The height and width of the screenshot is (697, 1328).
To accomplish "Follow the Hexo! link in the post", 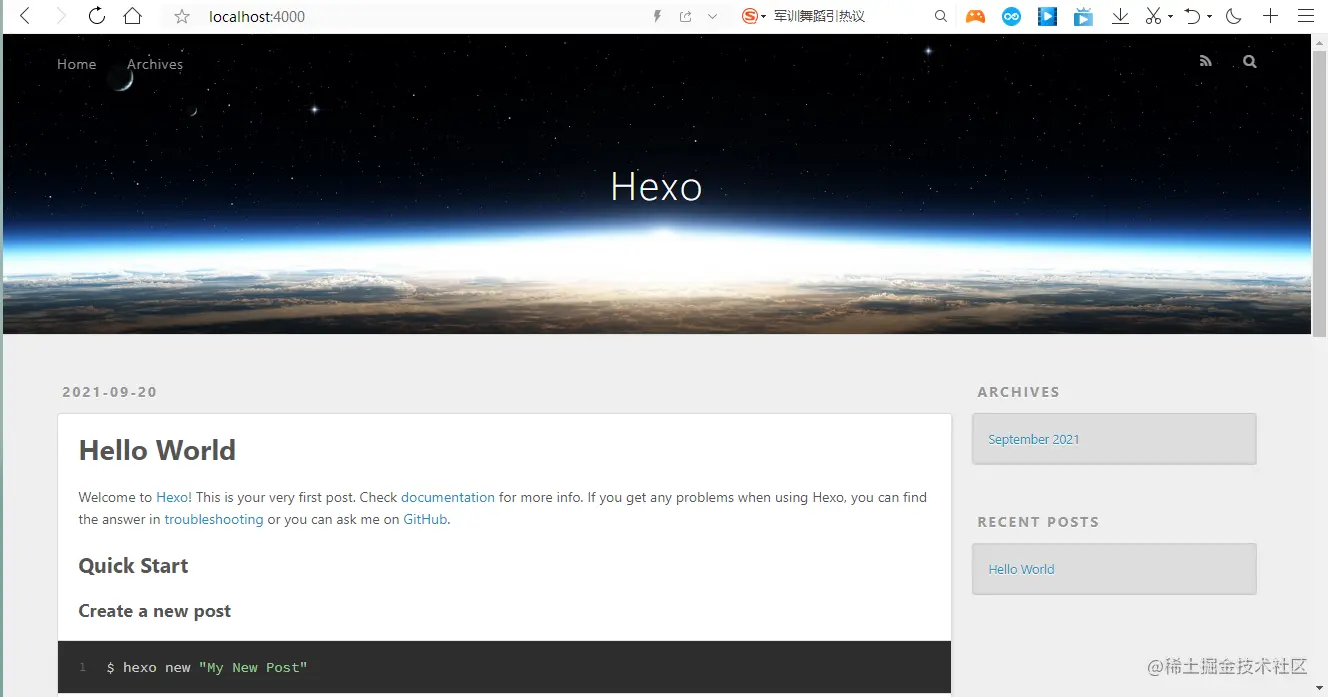I will (174, 497).
